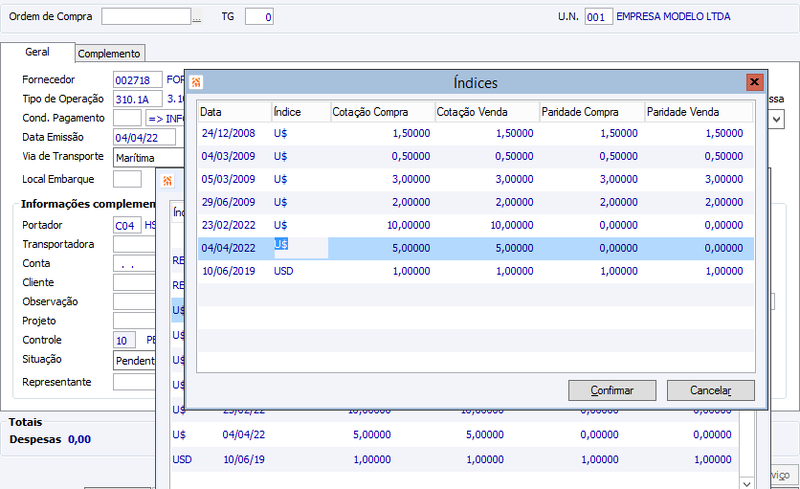Close the Índices dialog
The image size is (800, 489).
[754, 82]
